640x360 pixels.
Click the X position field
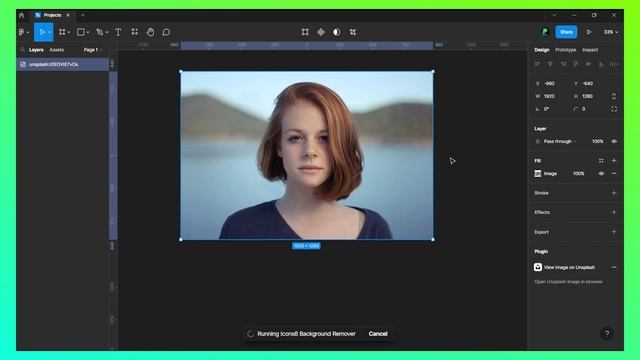(x=549, y=83)
